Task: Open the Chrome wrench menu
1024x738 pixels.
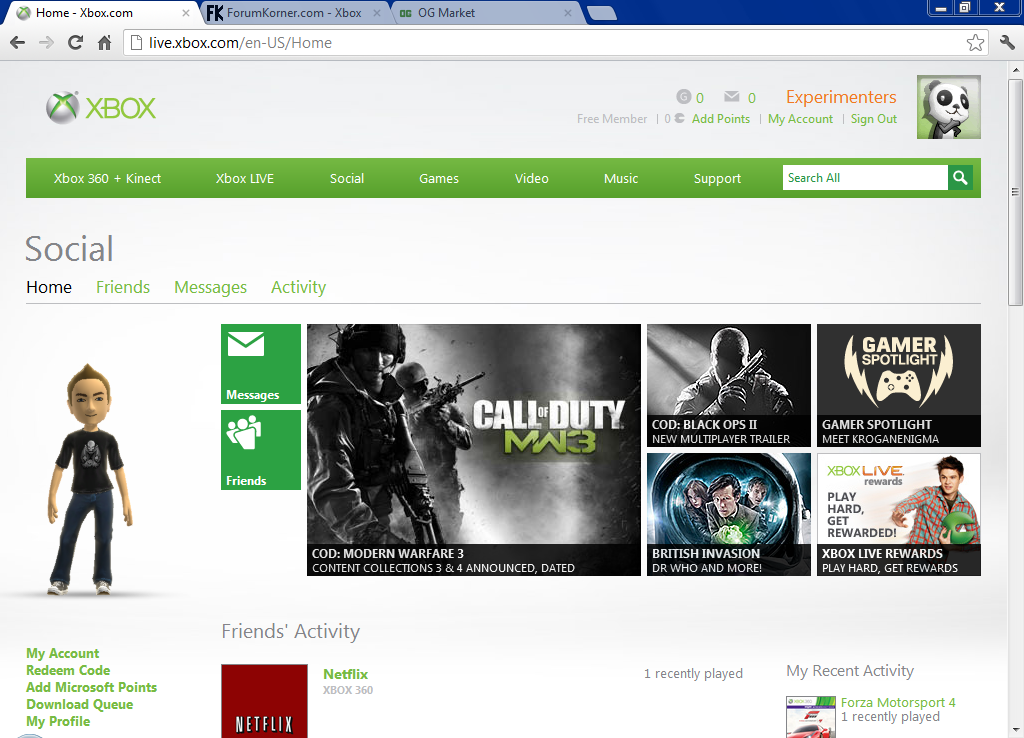Action: pos(1007,43)
